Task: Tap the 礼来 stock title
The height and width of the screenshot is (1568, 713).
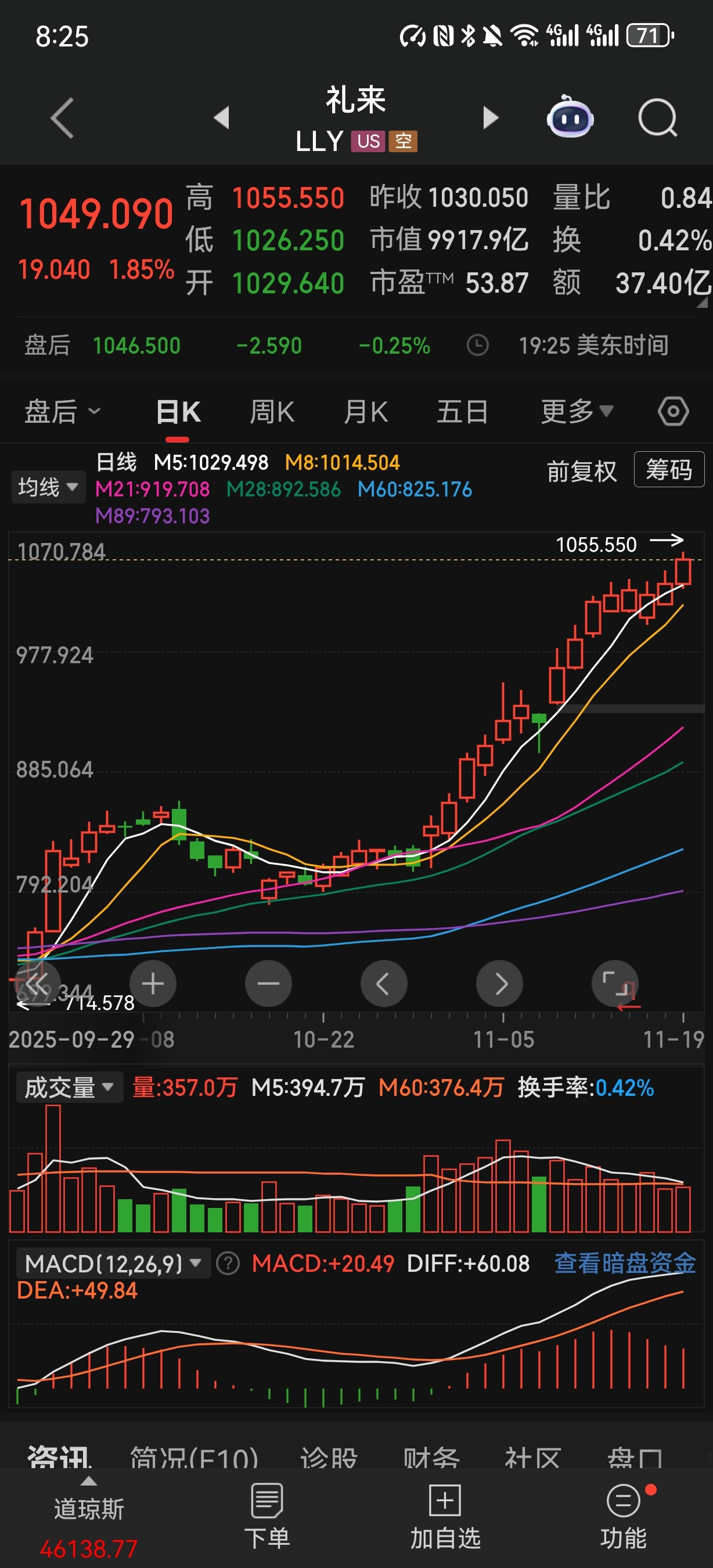Action: point(356,99)
